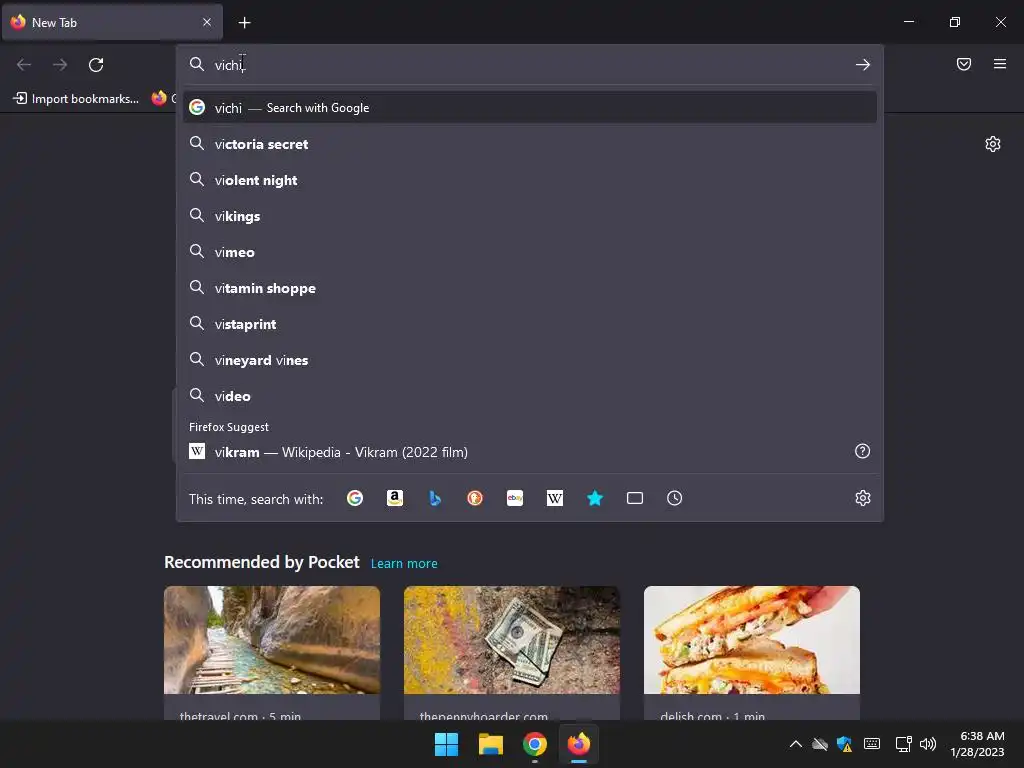Search this time with Bing icon
Viewport: 1024px width, 768px height.
435,498
